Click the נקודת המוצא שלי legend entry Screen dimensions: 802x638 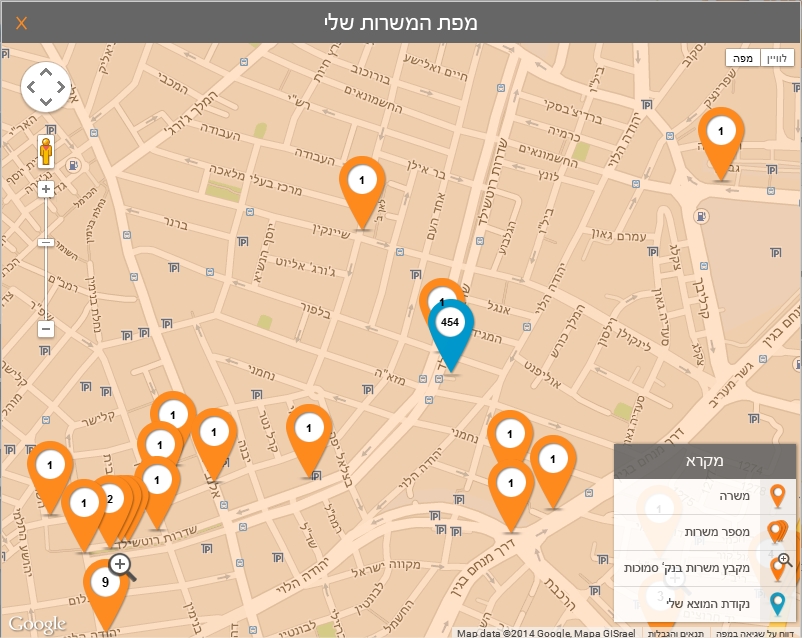tap(705, 604)
